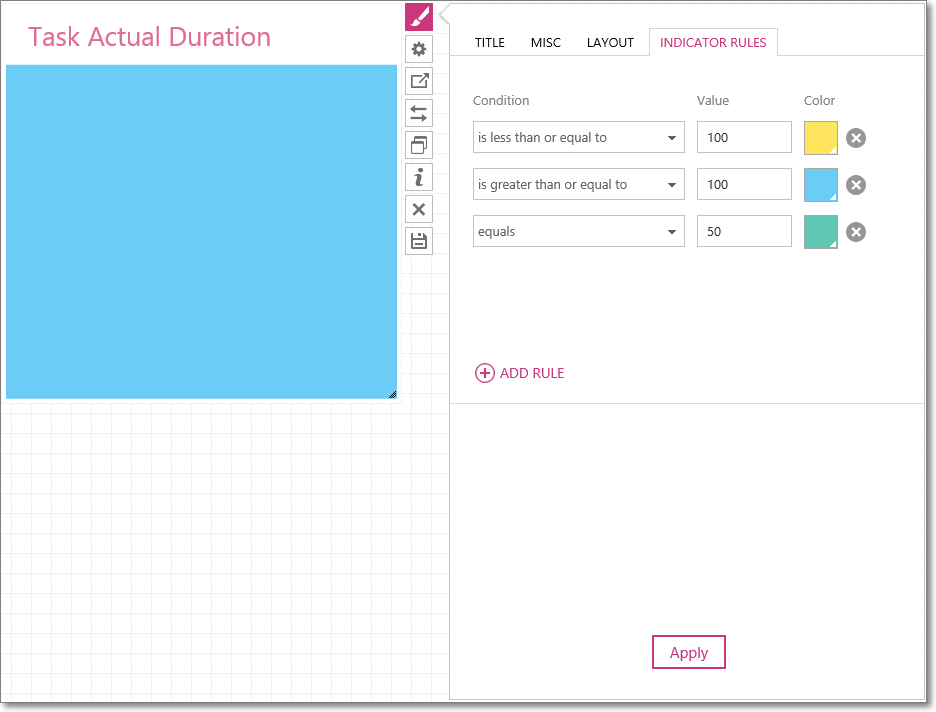The height and width of the screenshot is (712, 936).
Task: Open the 'is less than or equal to' dropdown
Action: click(x=578, y=137)
